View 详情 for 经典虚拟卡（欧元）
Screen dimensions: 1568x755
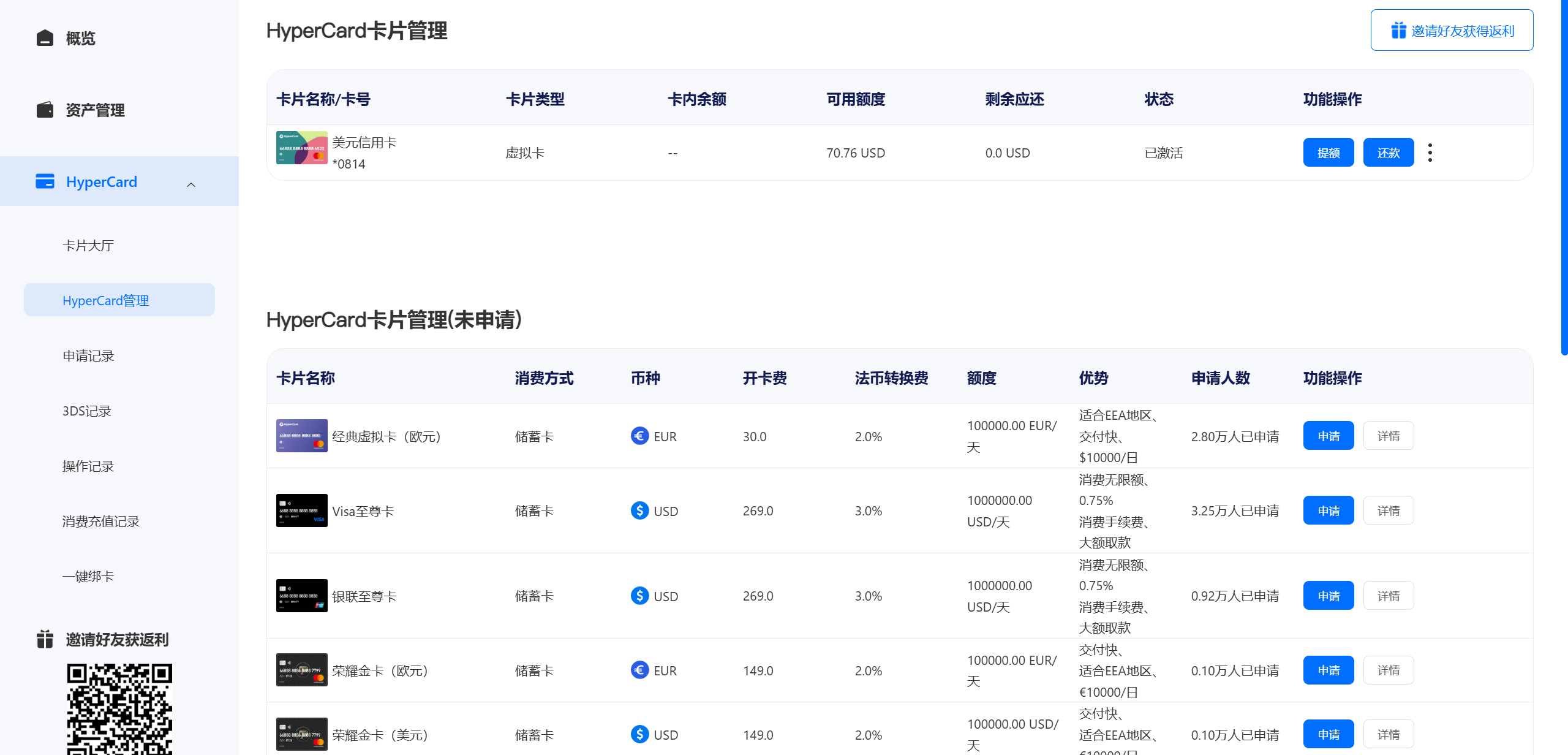1389,436
